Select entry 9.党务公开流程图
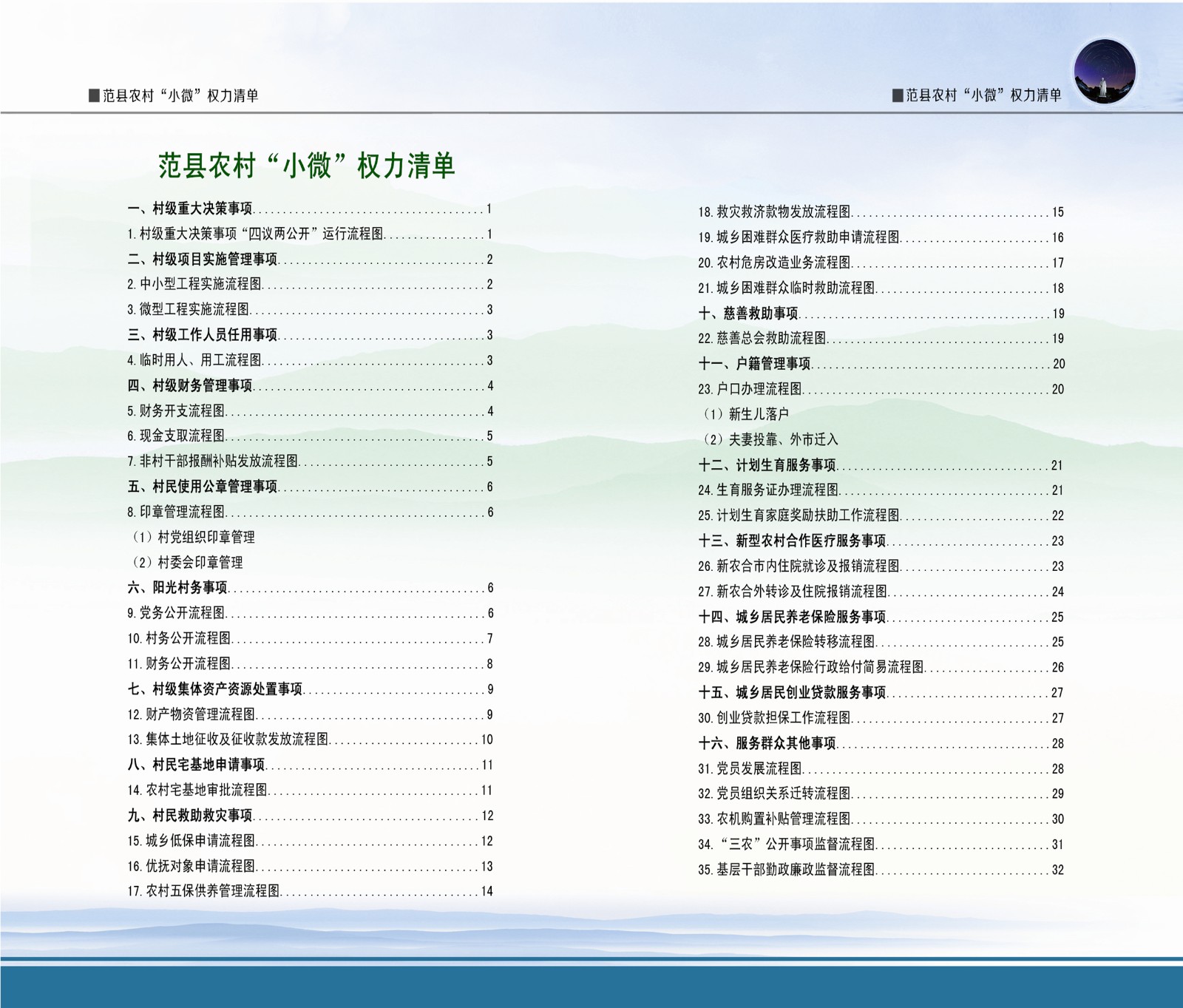1183x1008 pixels. tap(310, 613)
